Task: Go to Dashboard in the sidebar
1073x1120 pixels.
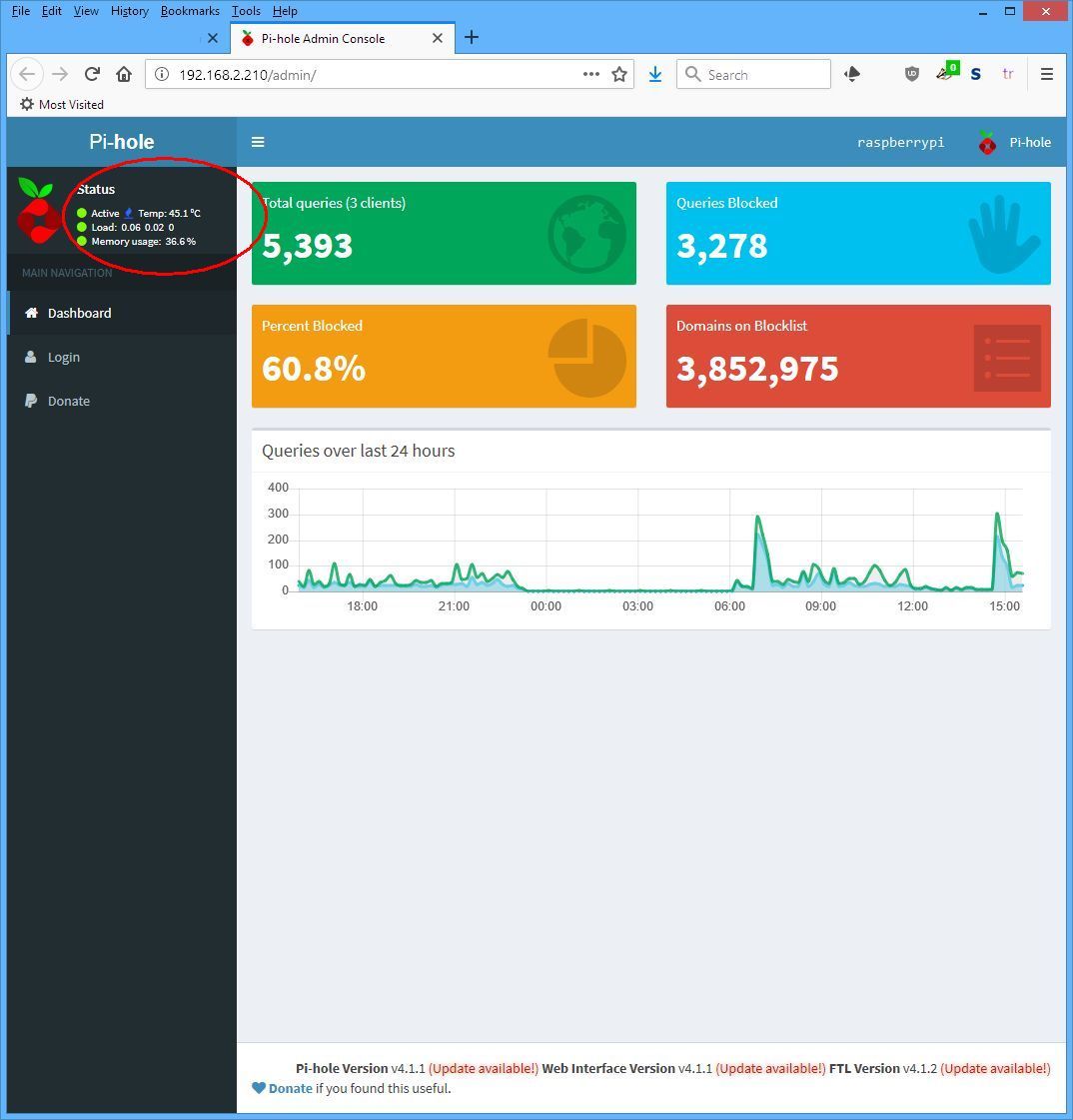Action: (x=122, y=313)
